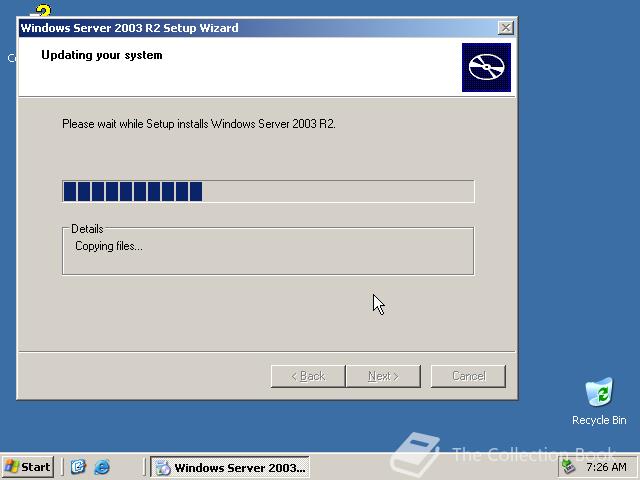Click the disabled Back button
The image size is (640, 480).
pyautogui.click(x=308, y=376)
